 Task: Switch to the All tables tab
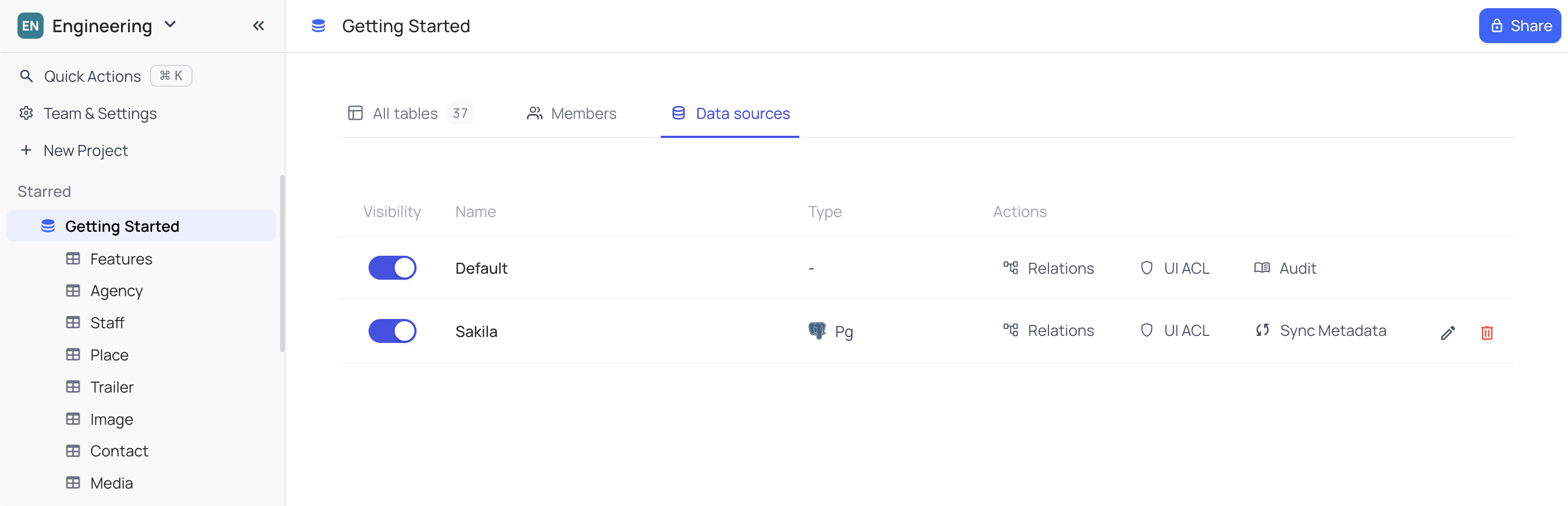tap(405, 113)
